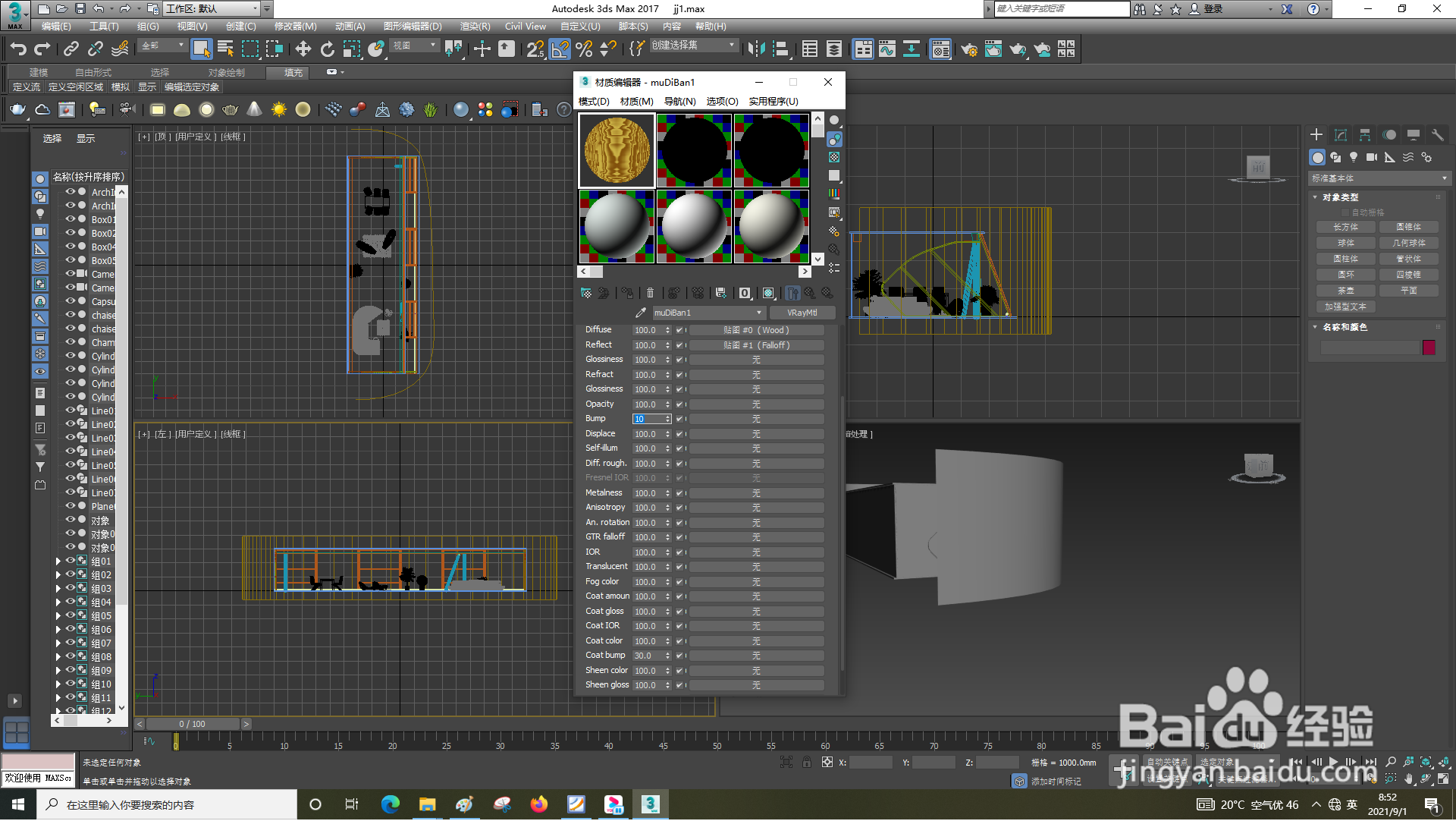
Task: Click the Get Material icon
Action: coord(585,293)
